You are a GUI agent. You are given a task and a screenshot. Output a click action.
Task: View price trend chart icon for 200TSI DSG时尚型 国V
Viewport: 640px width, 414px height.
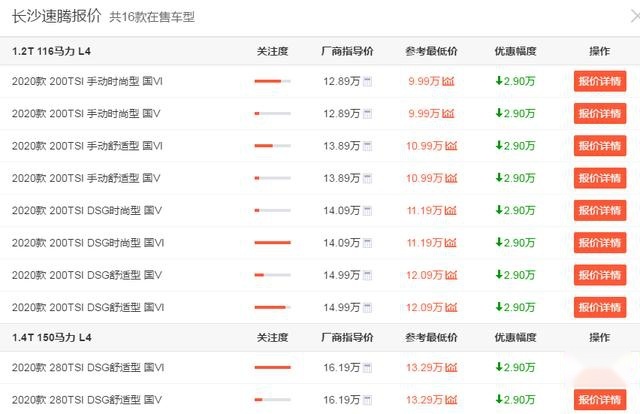pyautogui.click(x=450, y=211)
